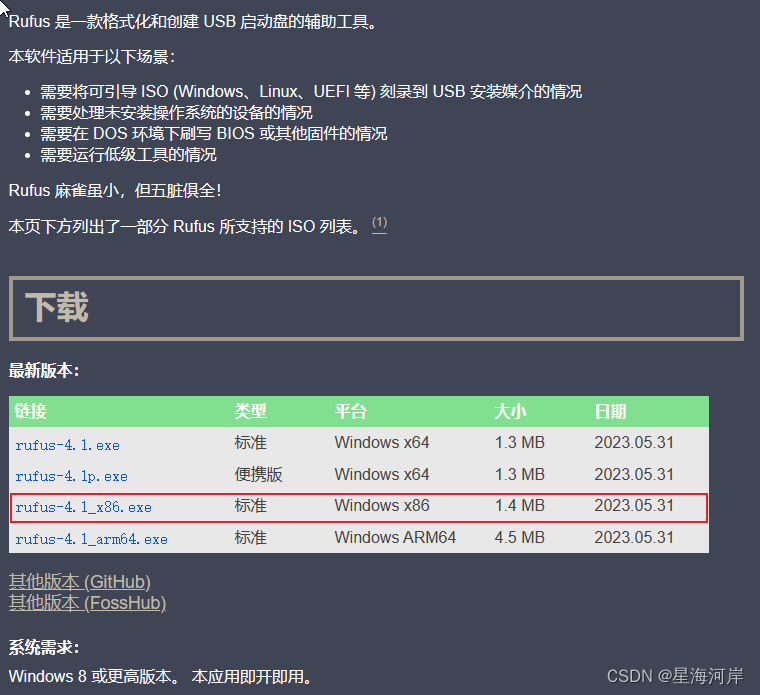Click the 标准 cell in rufus-4.1.exe row
The height and width of the screenshot is (695, 760).
pyautogui.click(x=251, y=442)
